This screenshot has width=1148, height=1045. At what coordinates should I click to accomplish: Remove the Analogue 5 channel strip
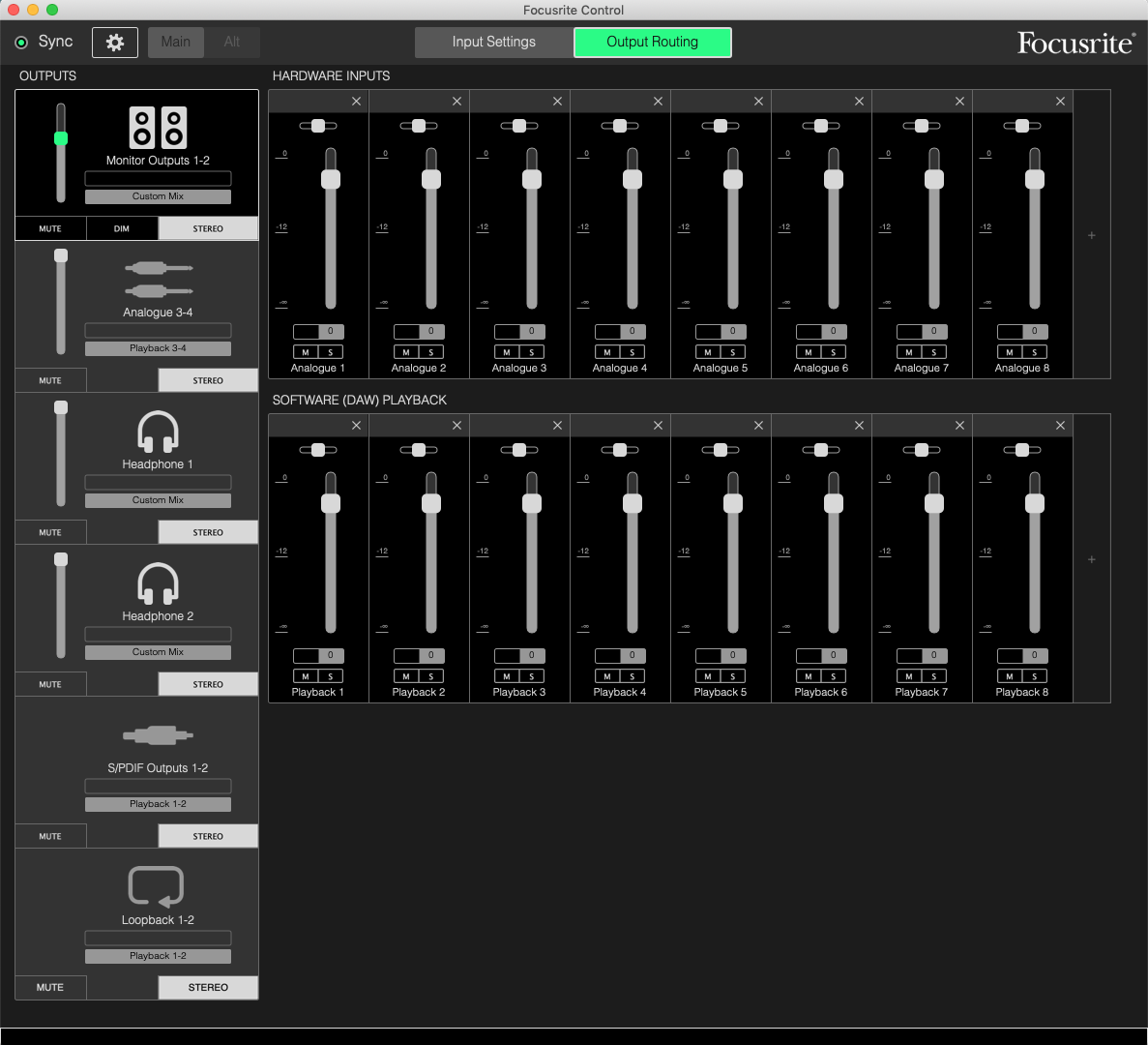(758, 101)
